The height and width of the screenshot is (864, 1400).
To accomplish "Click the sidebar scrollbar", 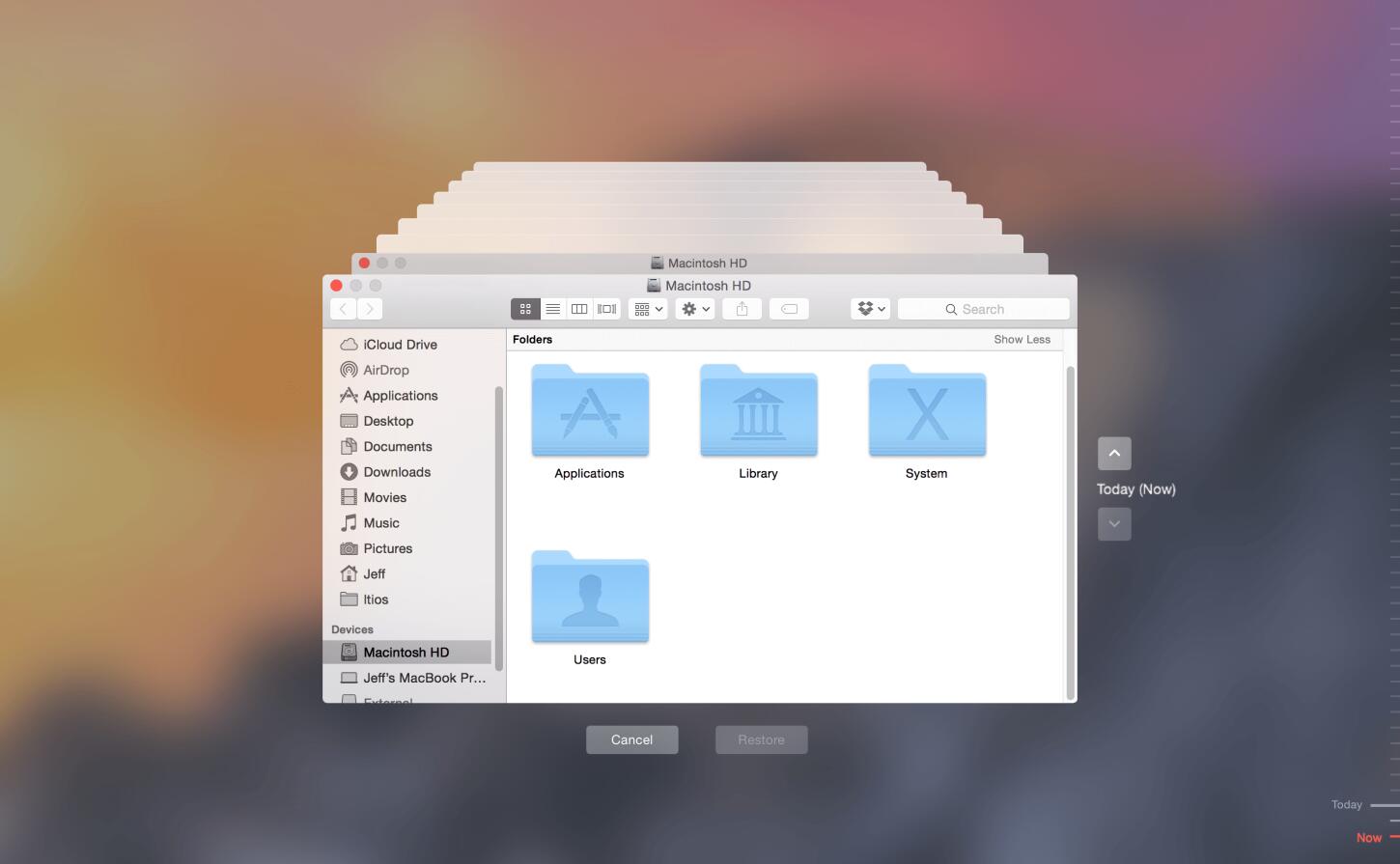I will 499,529.
